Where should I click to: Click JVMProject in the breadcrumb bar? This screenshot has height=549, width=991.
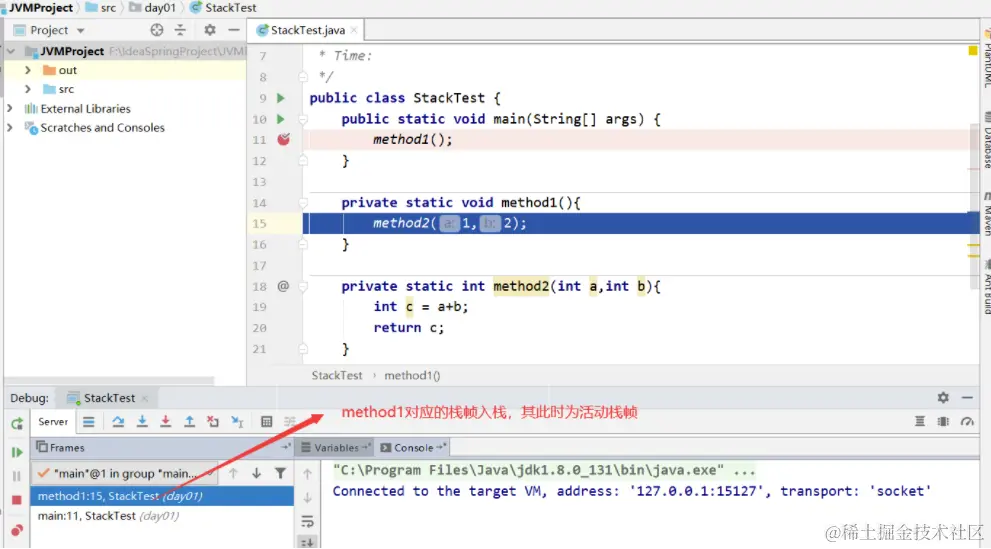coord(40,8)
